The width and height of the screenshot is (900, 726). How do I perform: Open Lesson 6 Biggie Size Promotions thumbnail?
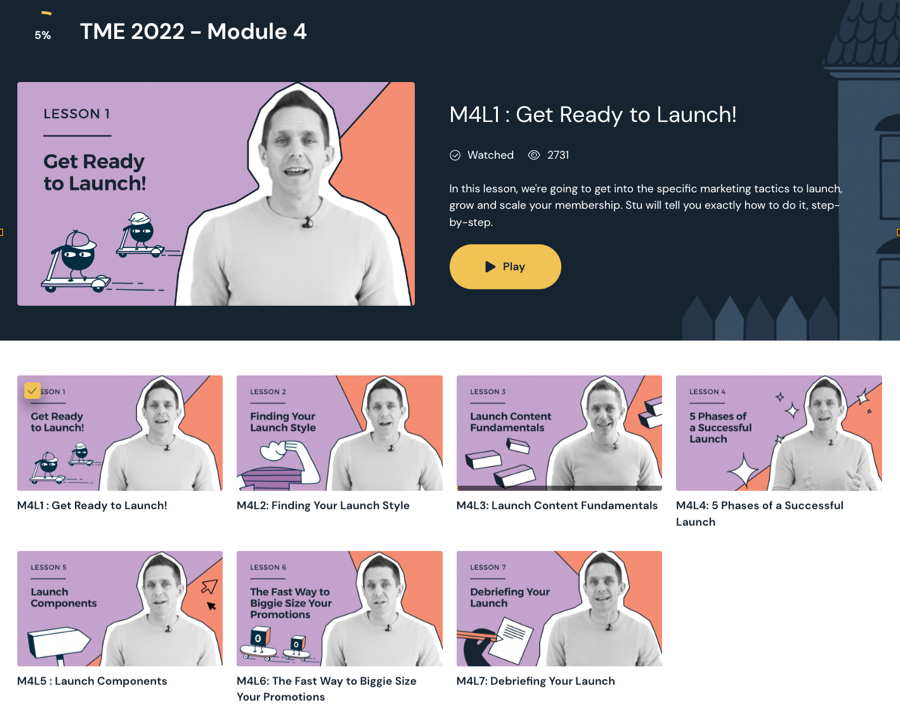pos(340,608)
